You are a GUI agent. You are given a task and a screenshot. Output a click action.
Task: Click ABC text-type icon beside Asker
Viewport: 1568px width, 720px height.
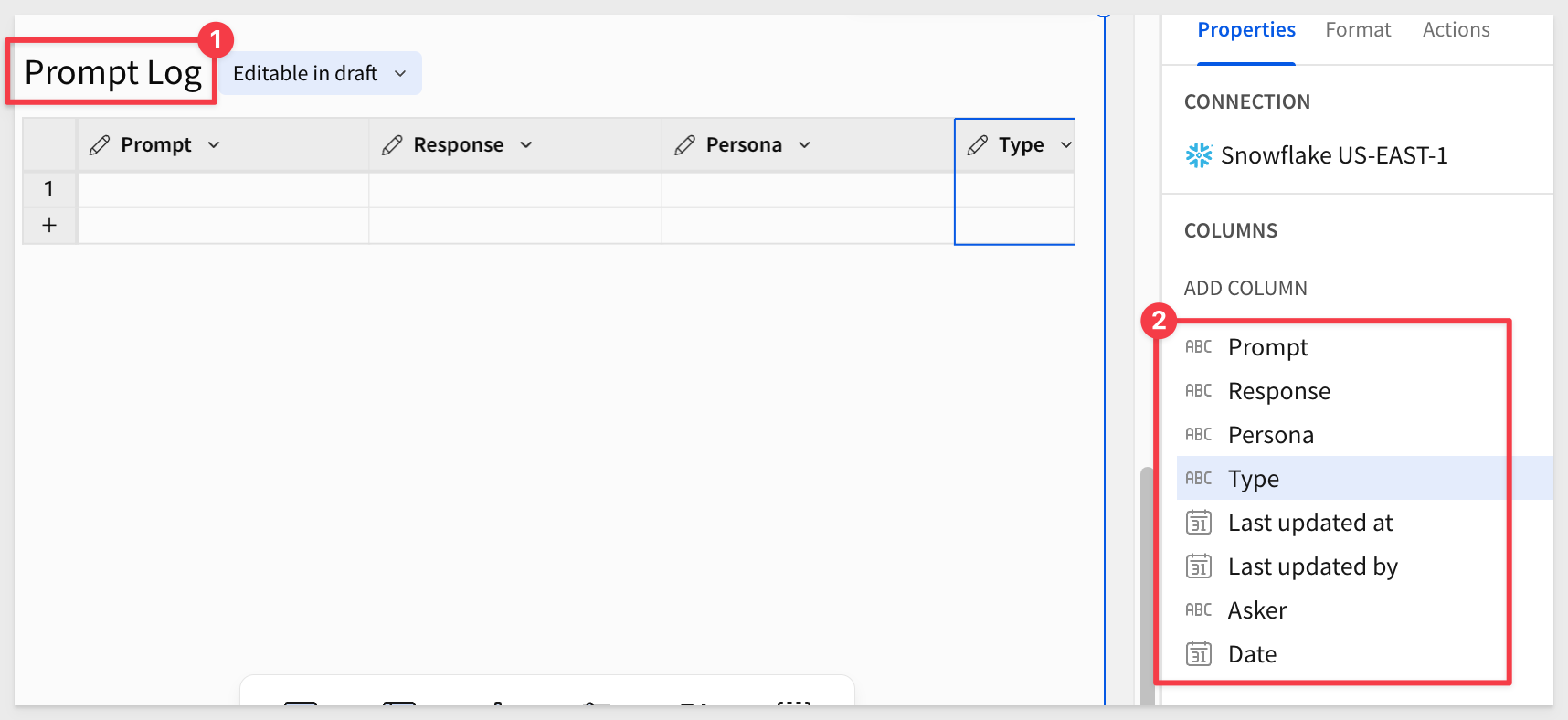coord(1198,610)
